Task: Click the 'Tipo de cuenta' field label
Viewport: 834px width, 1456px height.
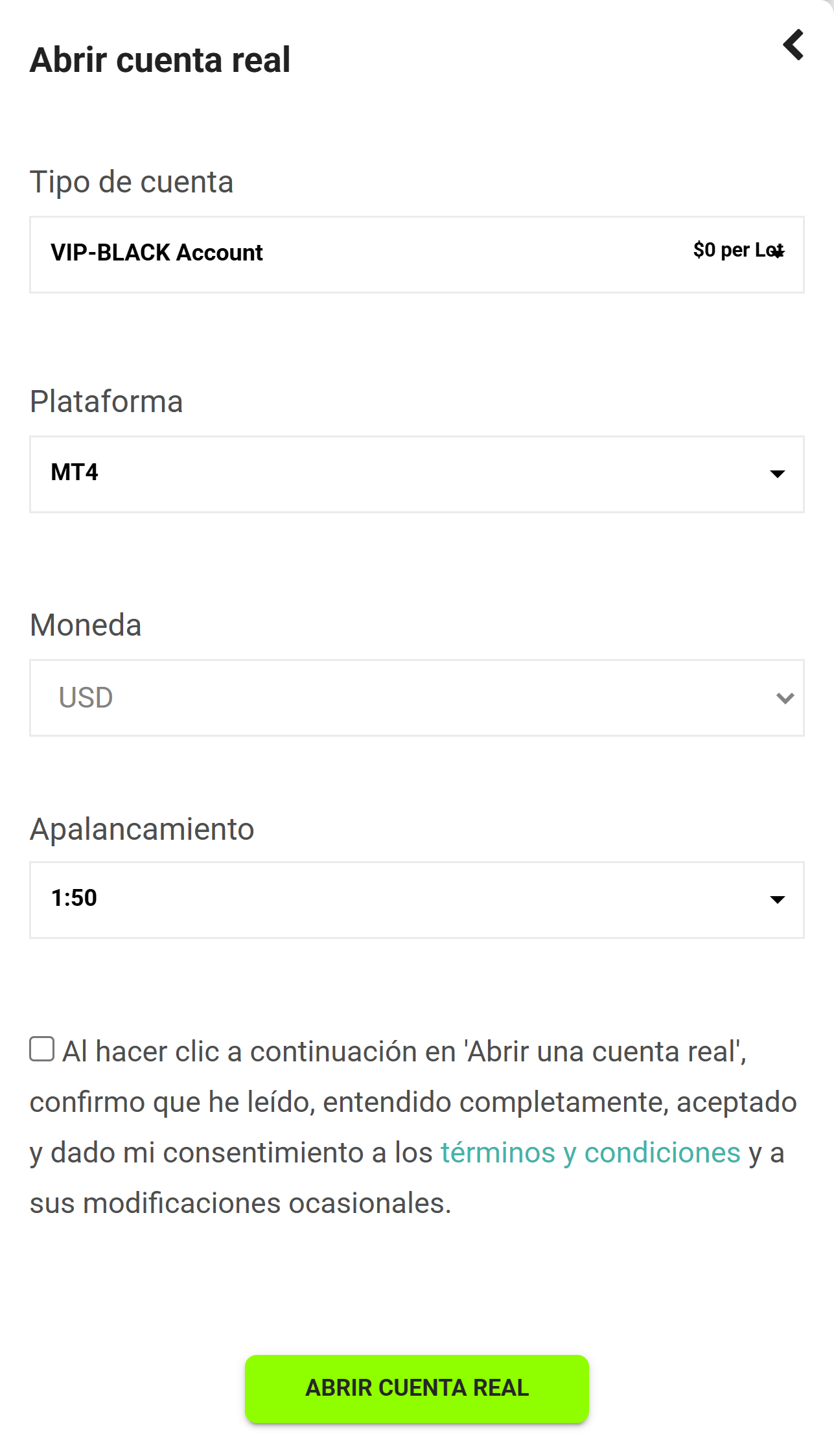Action: click(x=132, y=182)
